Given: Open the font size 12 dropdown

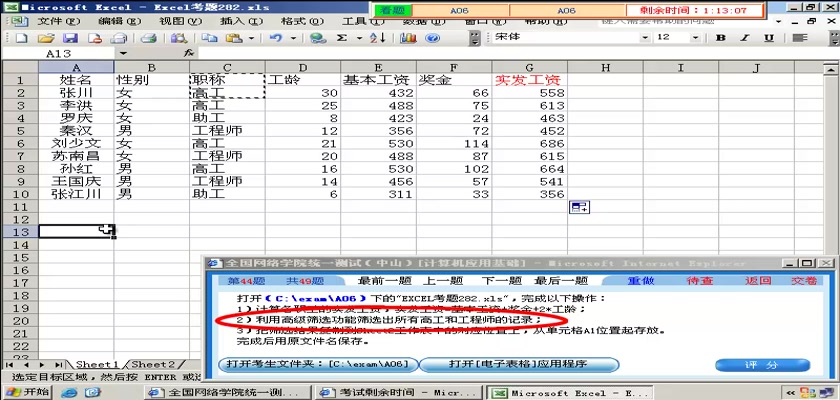Looking at the screenshot, I should [695, 37].
